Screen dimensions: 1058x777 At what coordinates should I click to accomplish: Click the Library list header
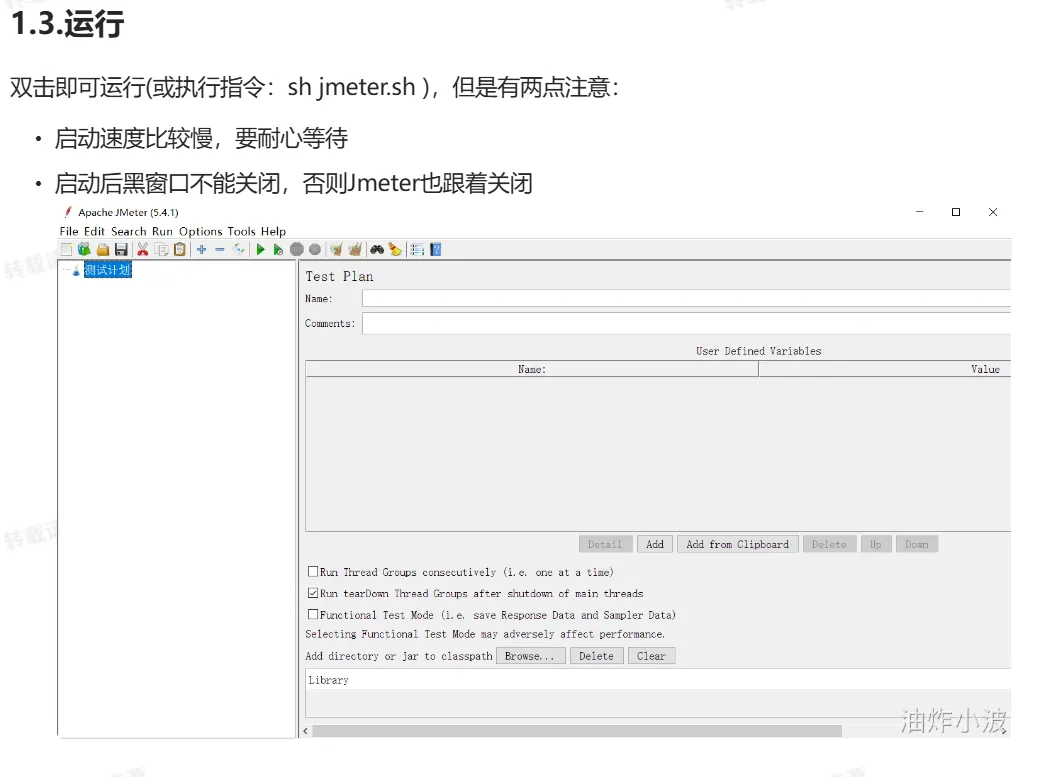coord(659,680)
